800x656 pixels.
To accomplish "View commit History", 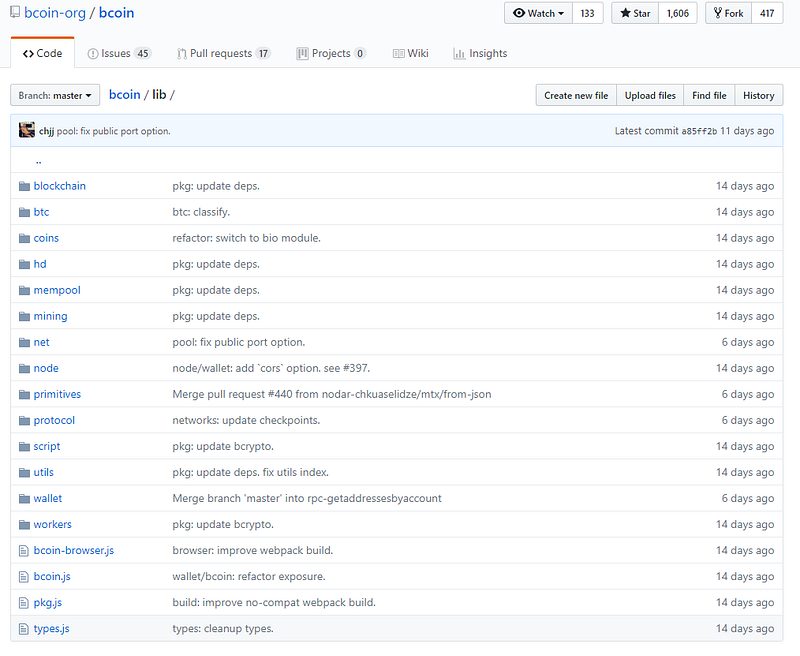I will click(x=758, y=96).
